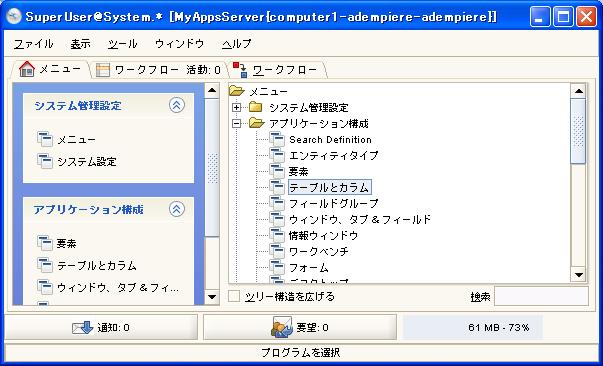Select エンティティタイプ tree entry

334,155
